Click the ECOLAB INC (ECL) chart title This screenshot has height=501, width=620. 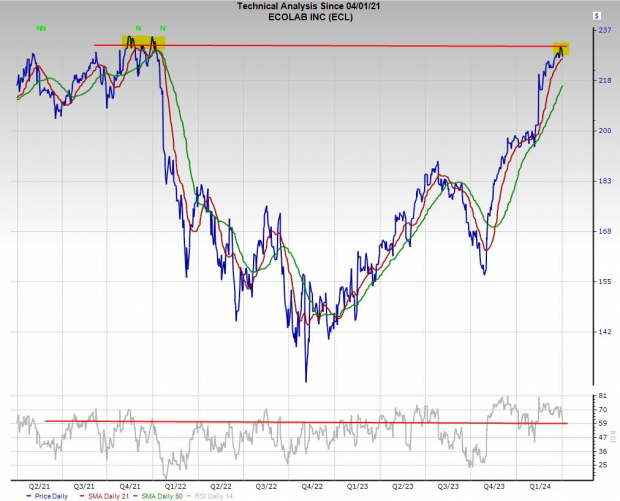[306, 17]
